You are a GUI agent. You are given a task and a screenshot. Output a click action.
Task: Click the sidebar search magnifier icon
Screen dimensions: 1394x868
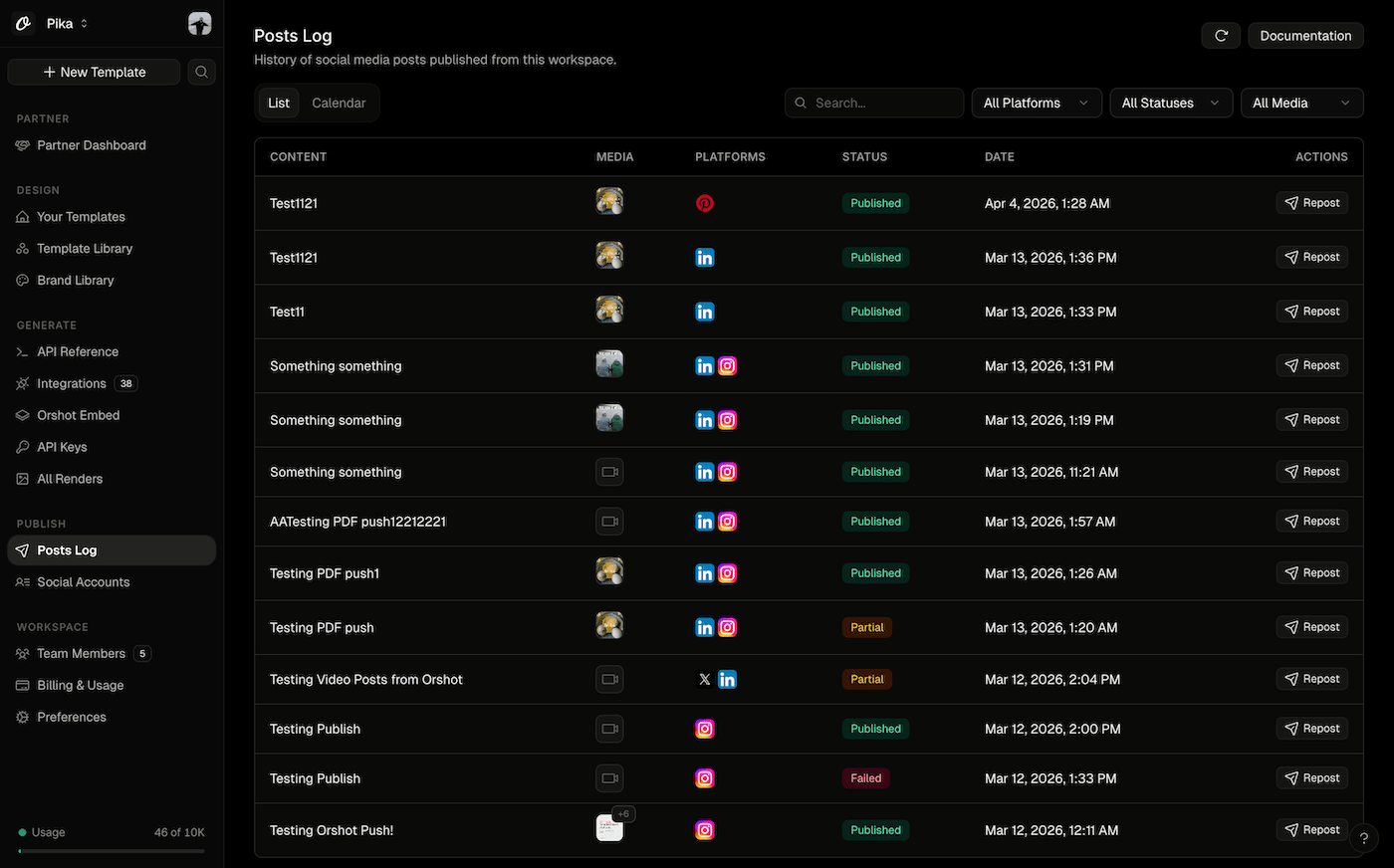pos(201,72)
